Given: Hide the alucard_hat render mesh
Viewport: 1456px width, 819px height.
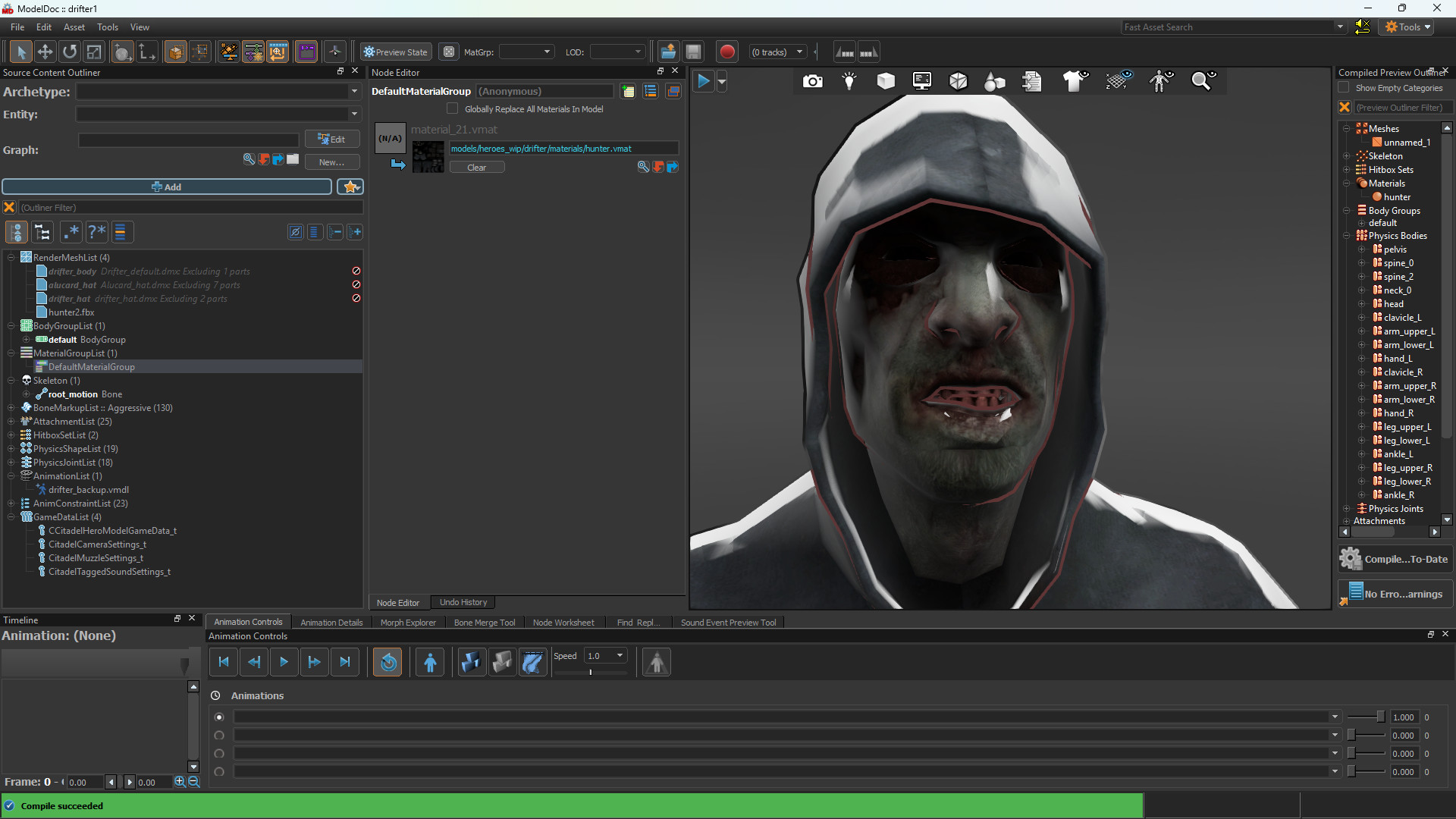Looking at the screenshot, I should pyautogui.click(x=356, y=284).
